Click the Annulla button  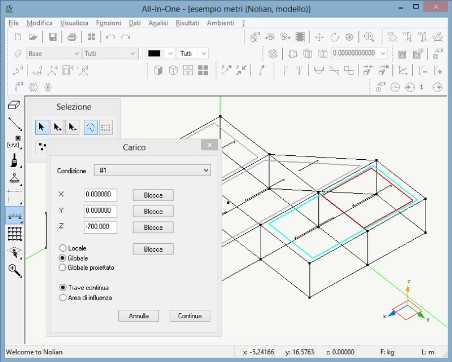(138, 316)
